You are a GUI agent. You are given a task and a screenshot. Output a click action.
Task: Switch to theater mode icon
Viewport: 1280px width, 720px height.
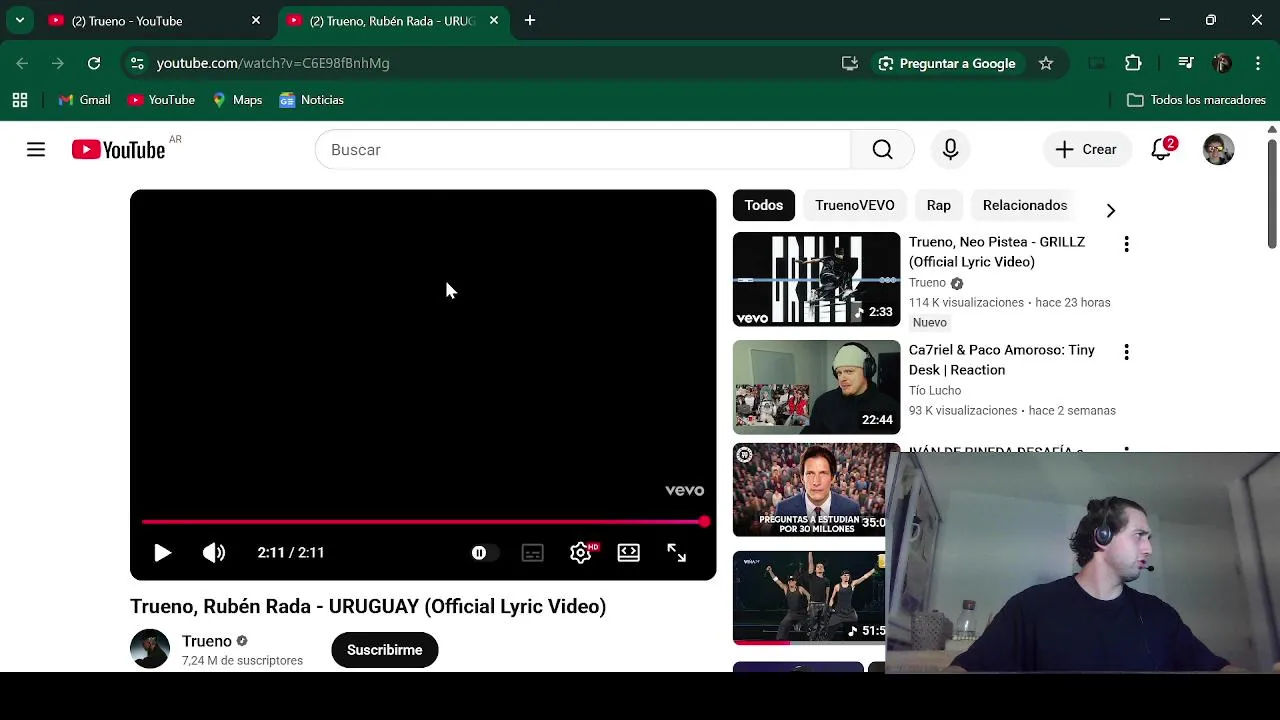pos(629,553)
